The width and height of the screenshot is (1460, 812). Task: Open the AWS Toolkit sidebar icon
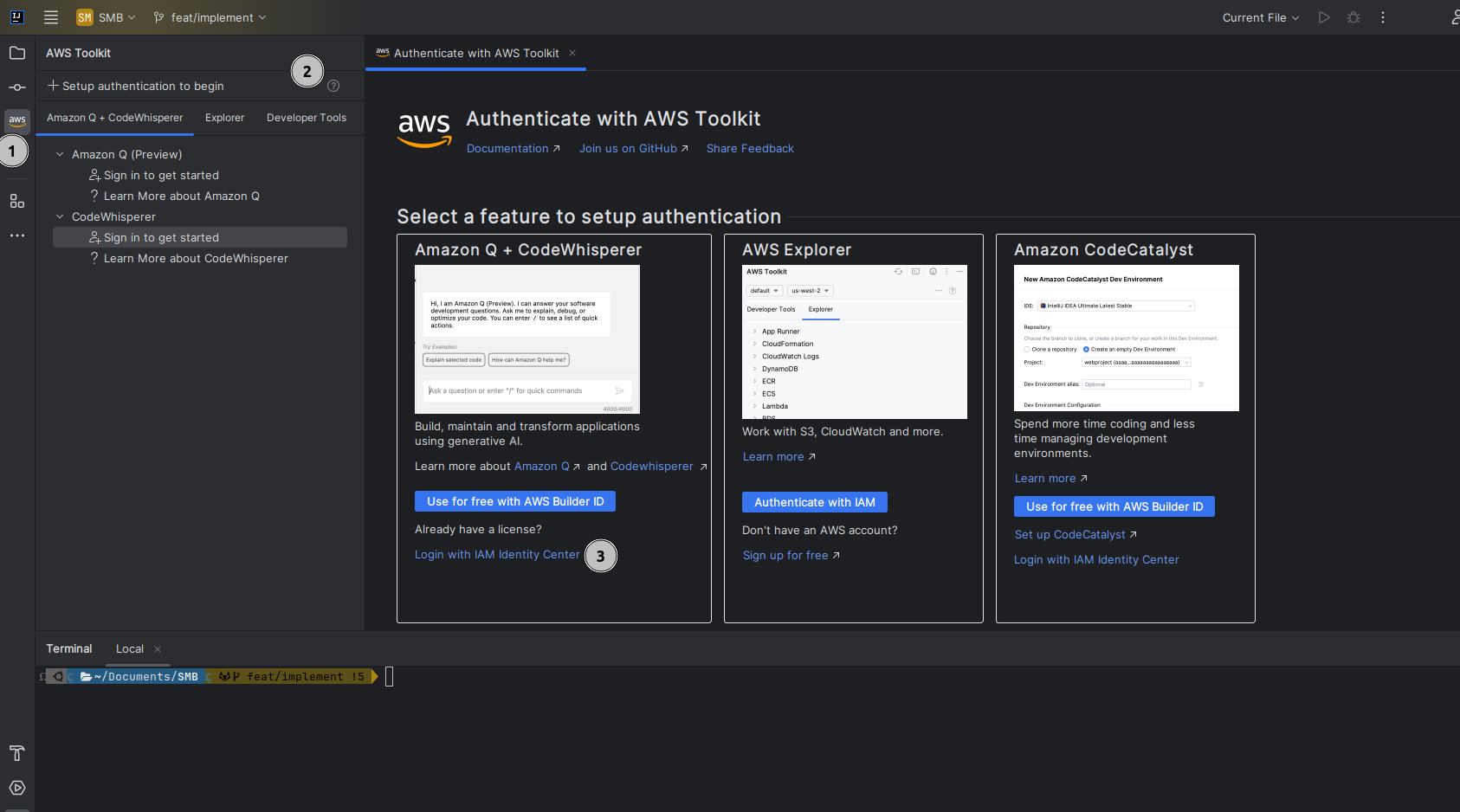tap(16, 121)
